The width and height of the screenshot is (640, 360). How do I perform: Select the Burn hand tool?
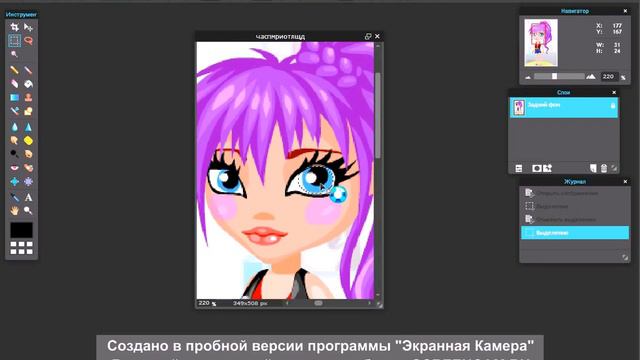pyautogui.click(x=28, y=154)
